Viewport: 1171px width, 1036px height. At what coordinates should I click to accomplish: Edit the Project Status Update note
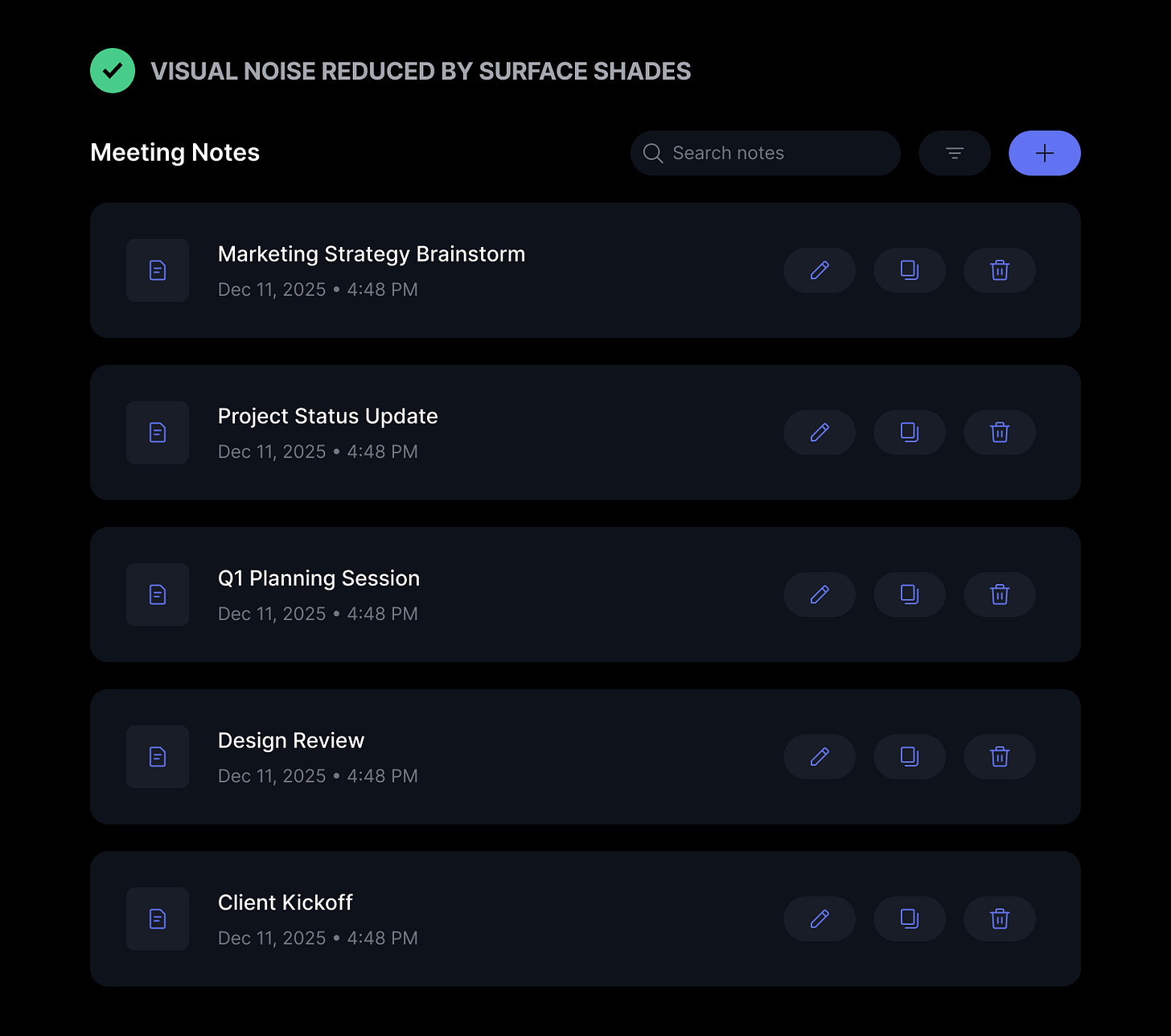820,433
